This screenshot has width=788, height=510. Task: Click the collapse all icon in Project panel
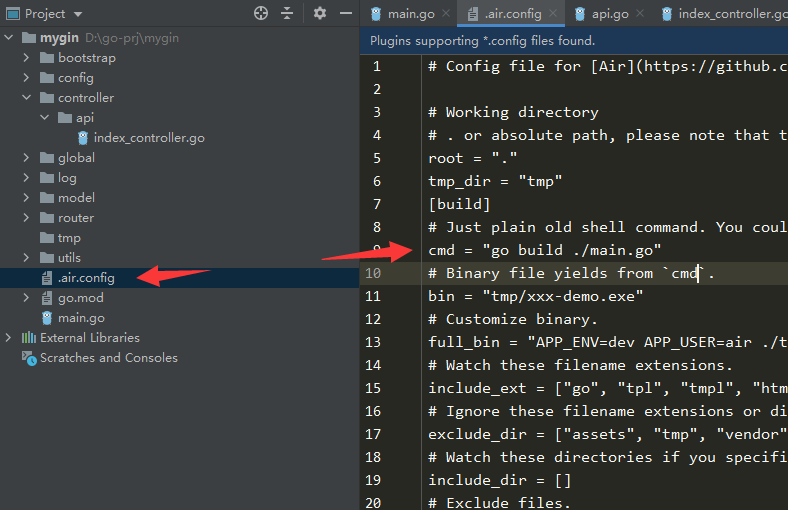[x=287, y=13]
